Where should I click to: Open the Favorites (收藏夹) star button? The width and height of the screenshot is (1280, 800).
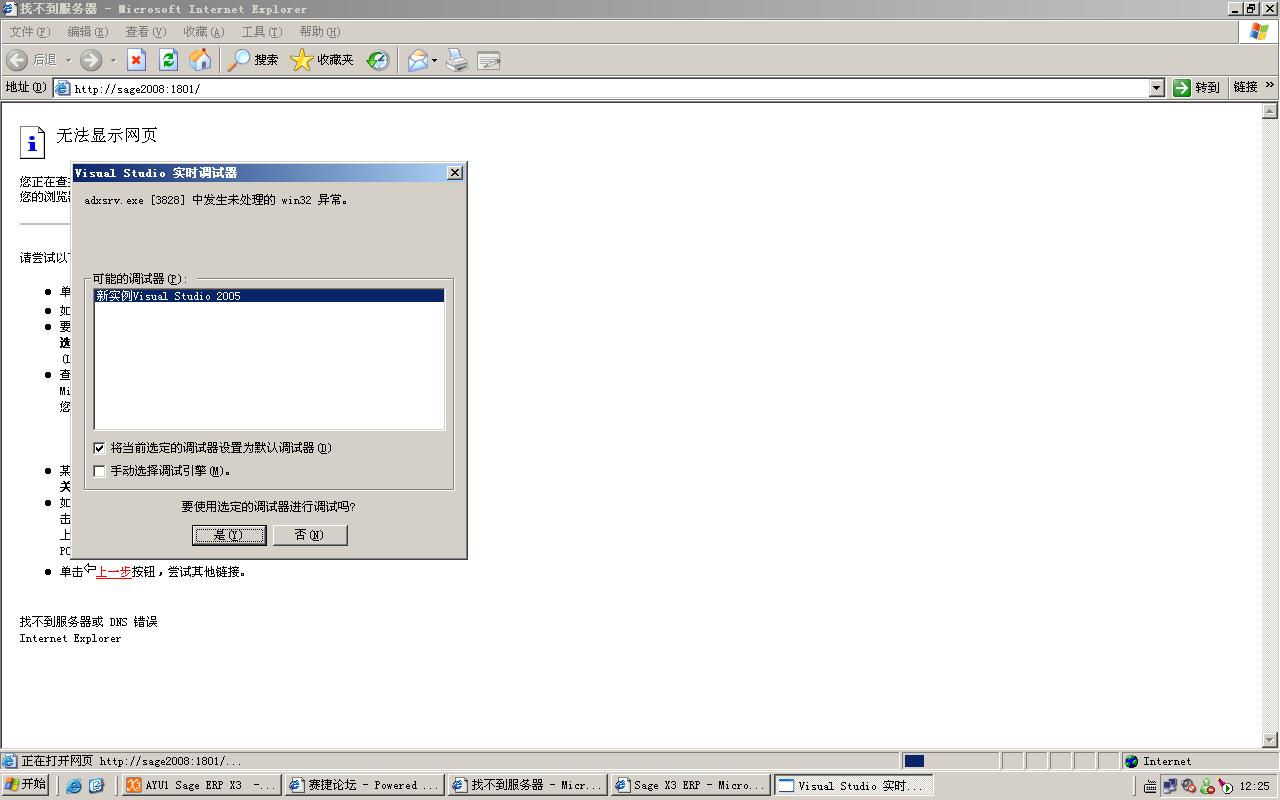[x=322, y=60]
